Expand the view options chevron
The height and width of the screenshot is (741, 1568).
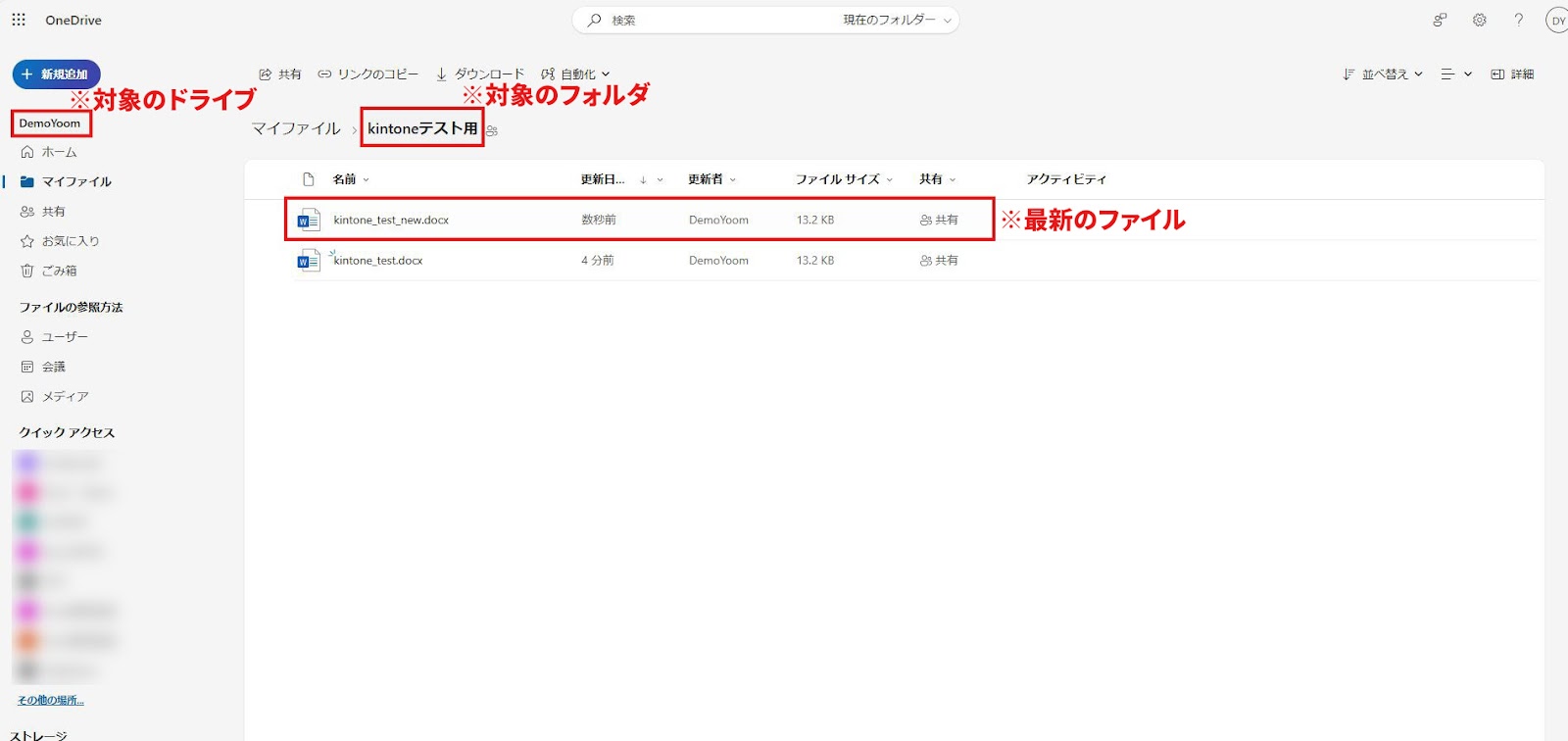pyautogui.click(x=1468, y=74)
